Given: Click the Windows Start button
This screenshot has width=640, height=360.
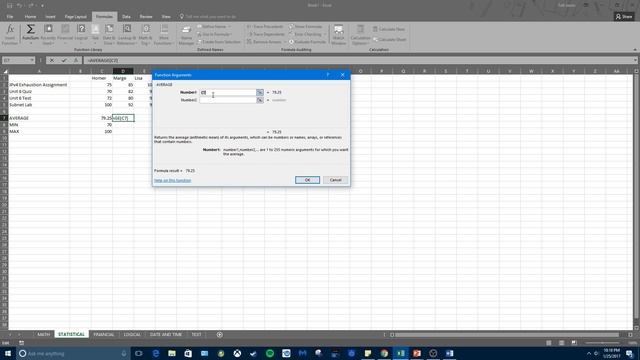Looking at the screenshot, I should (7, 353).
